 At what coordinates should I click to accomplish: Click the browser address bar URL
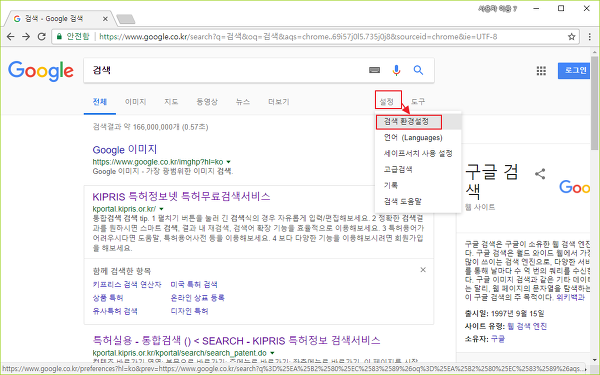[x=298, y=37]
